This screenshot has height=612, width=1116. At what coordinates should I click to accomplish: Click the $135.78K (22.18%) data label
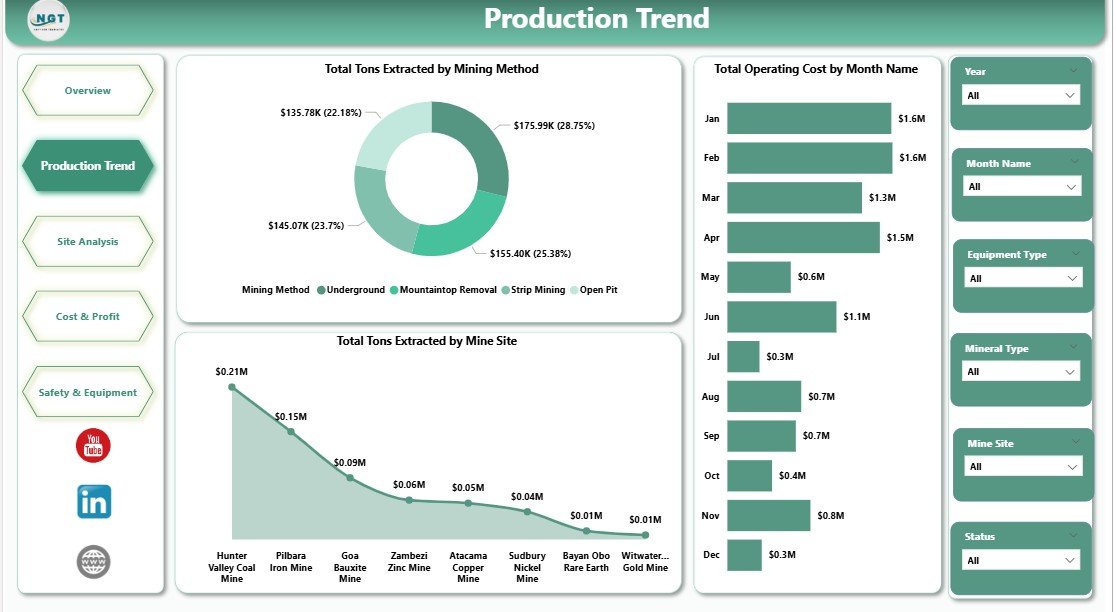[x=321, y=112]
